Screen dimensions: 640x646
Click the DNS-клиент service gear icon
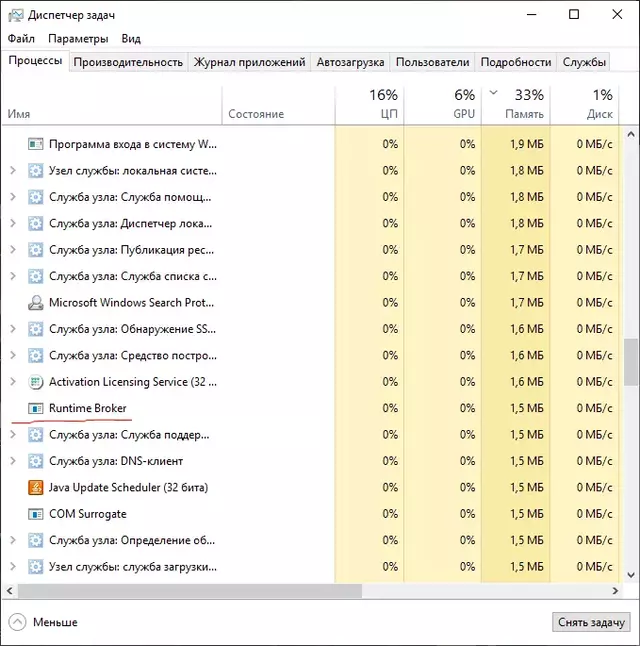[x=36, y=461]
